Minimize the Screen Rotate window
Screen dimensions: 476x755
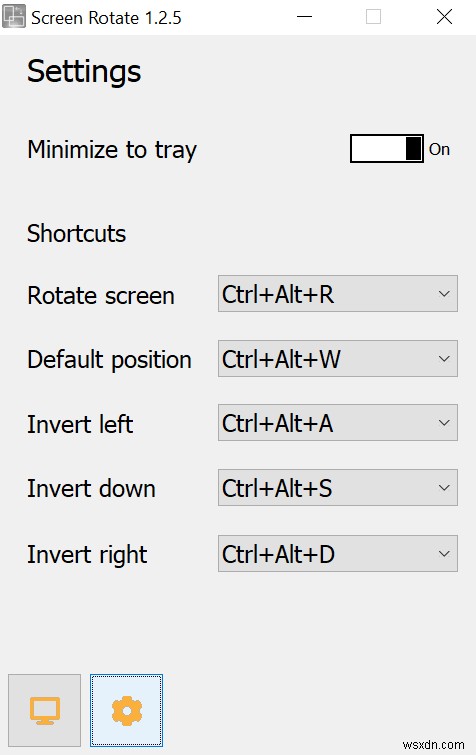tap(304, 17)
